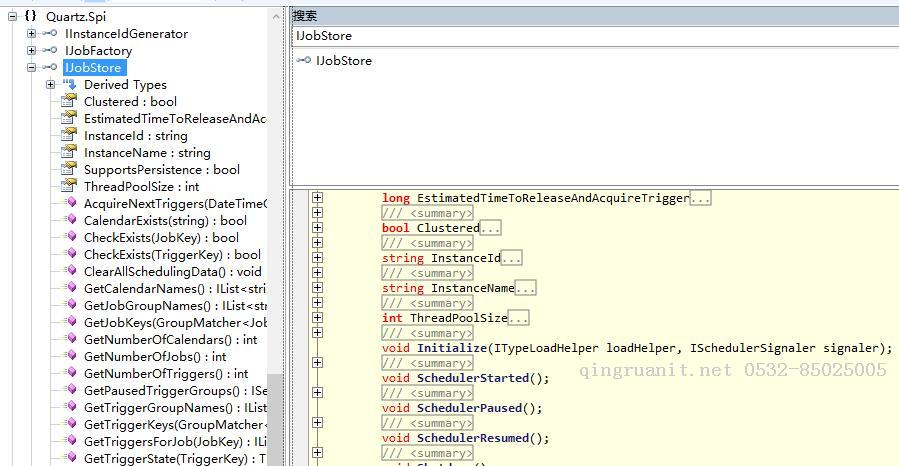Select Derived Types tree item
The width and height of the screenshot is (899, 466).
125,85
